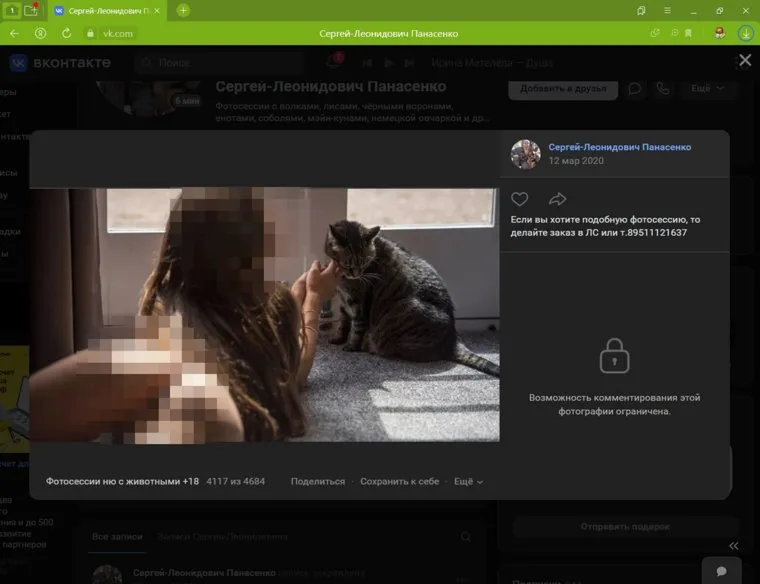Open the Фотосессии ню с животными album

click(122, 481)
